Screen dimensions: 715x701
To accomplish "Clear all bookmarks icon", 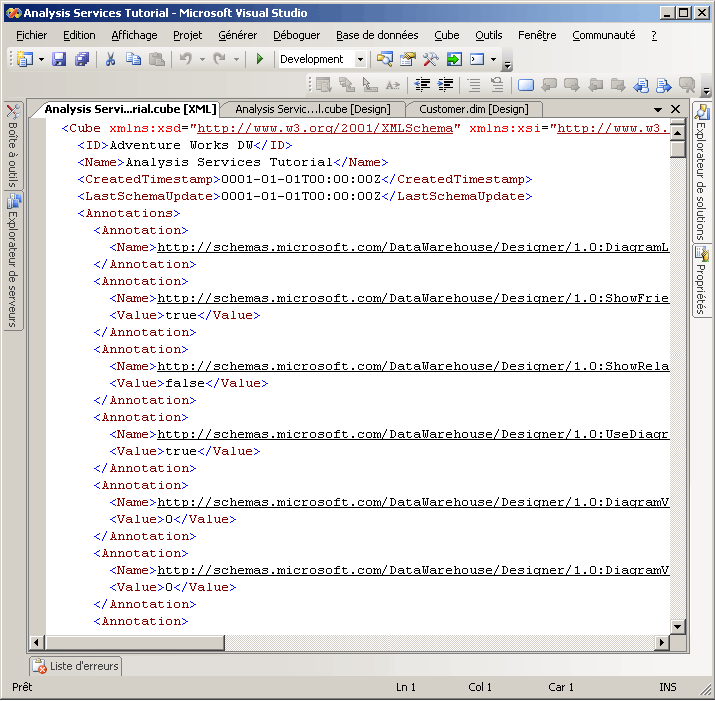I will pyautogui.click(x=687, y=85).
